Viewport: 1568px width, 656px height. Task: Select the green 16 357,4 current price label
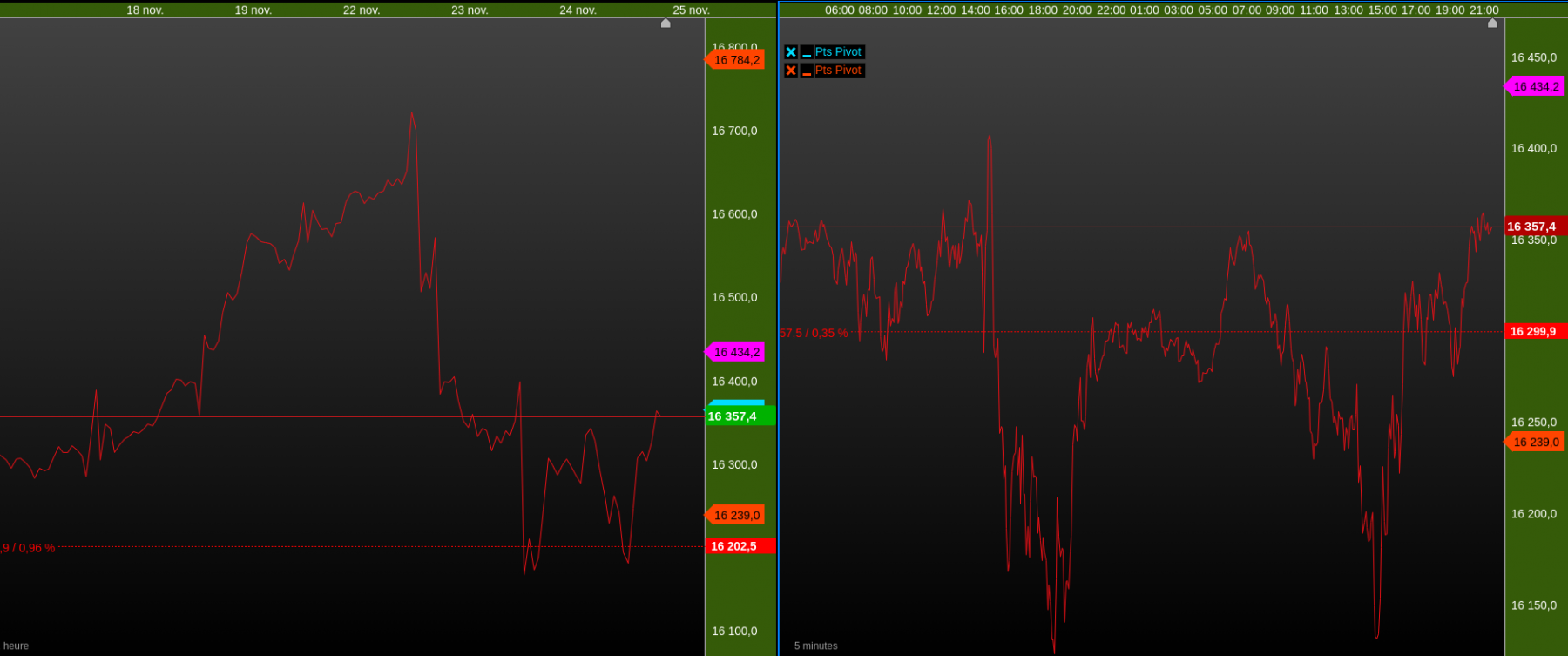(x=739, y=416)
